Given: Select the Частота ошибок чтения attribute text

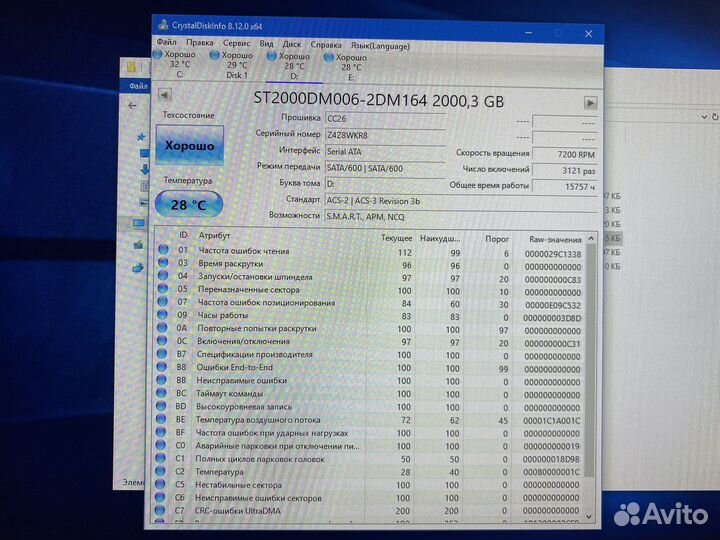Looking at the screenshot, I should tap(243, 251).
